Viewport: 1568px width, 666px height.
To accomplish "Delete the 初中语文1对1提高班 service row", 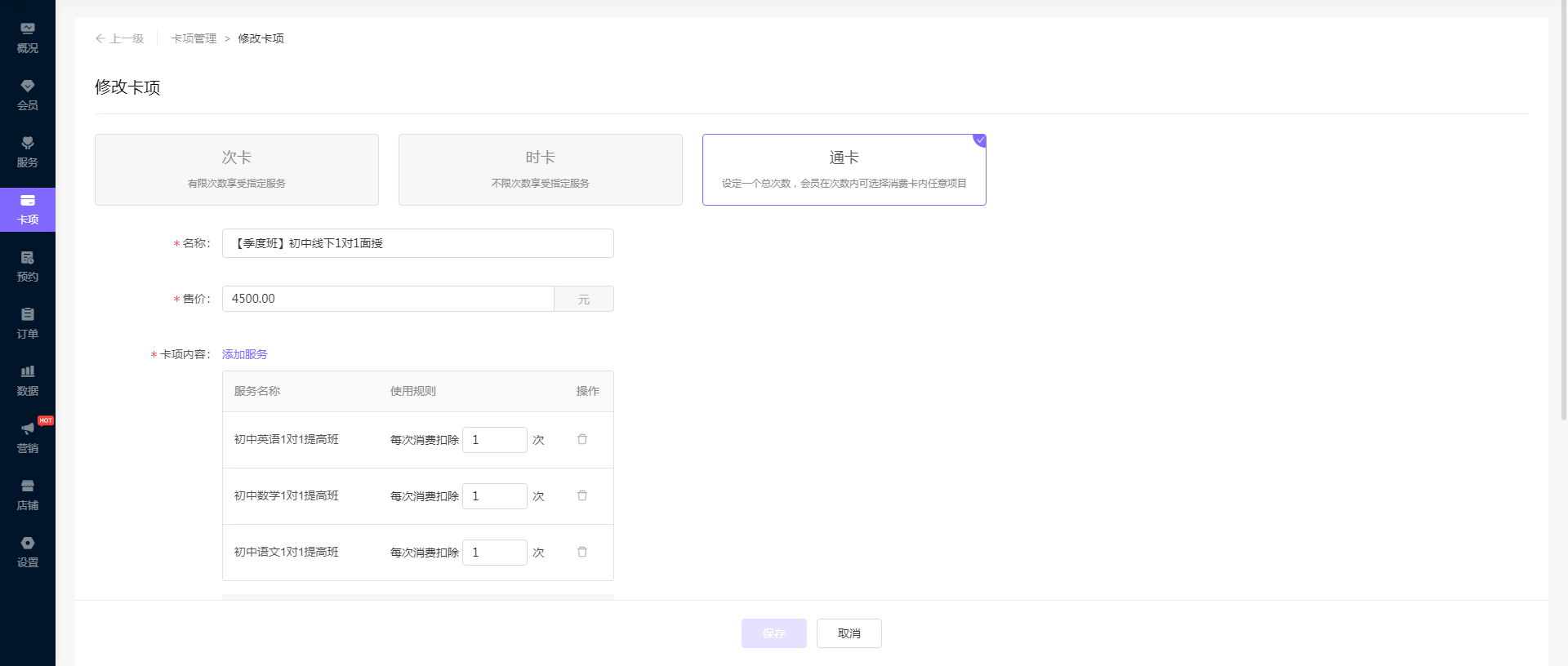I will pyautogui.click(x=582, y=552).
